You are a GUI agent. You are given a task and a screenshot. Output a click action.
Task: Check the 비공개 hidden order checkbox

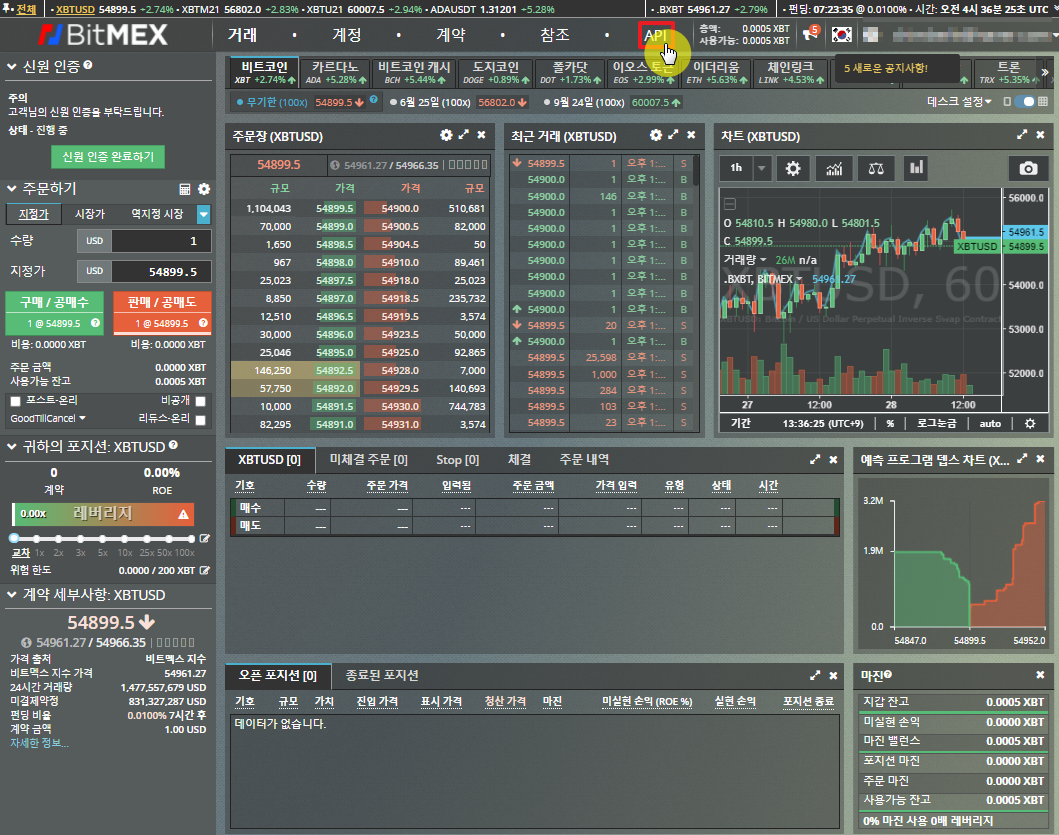click(x=201, y=401)
